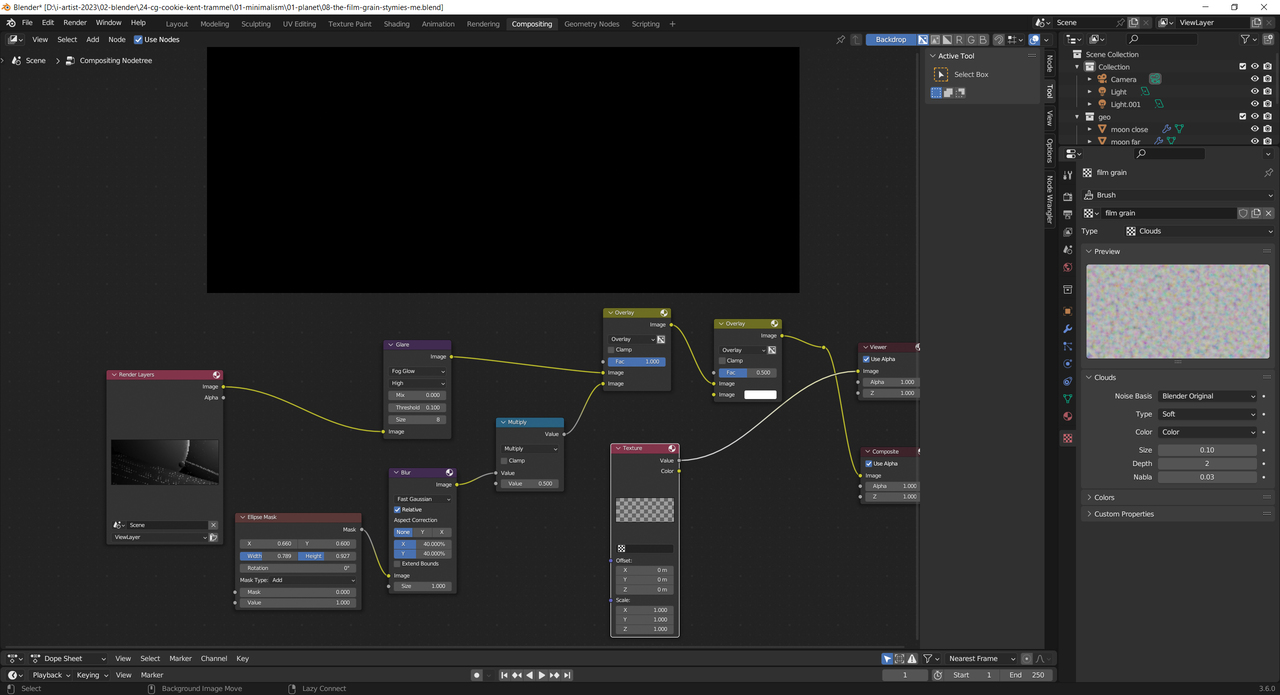Image resolution: width=1280 pixels, height=695 pixels.
Task: Open the Noise Basis dropdown
Action: pos(1207,396)
